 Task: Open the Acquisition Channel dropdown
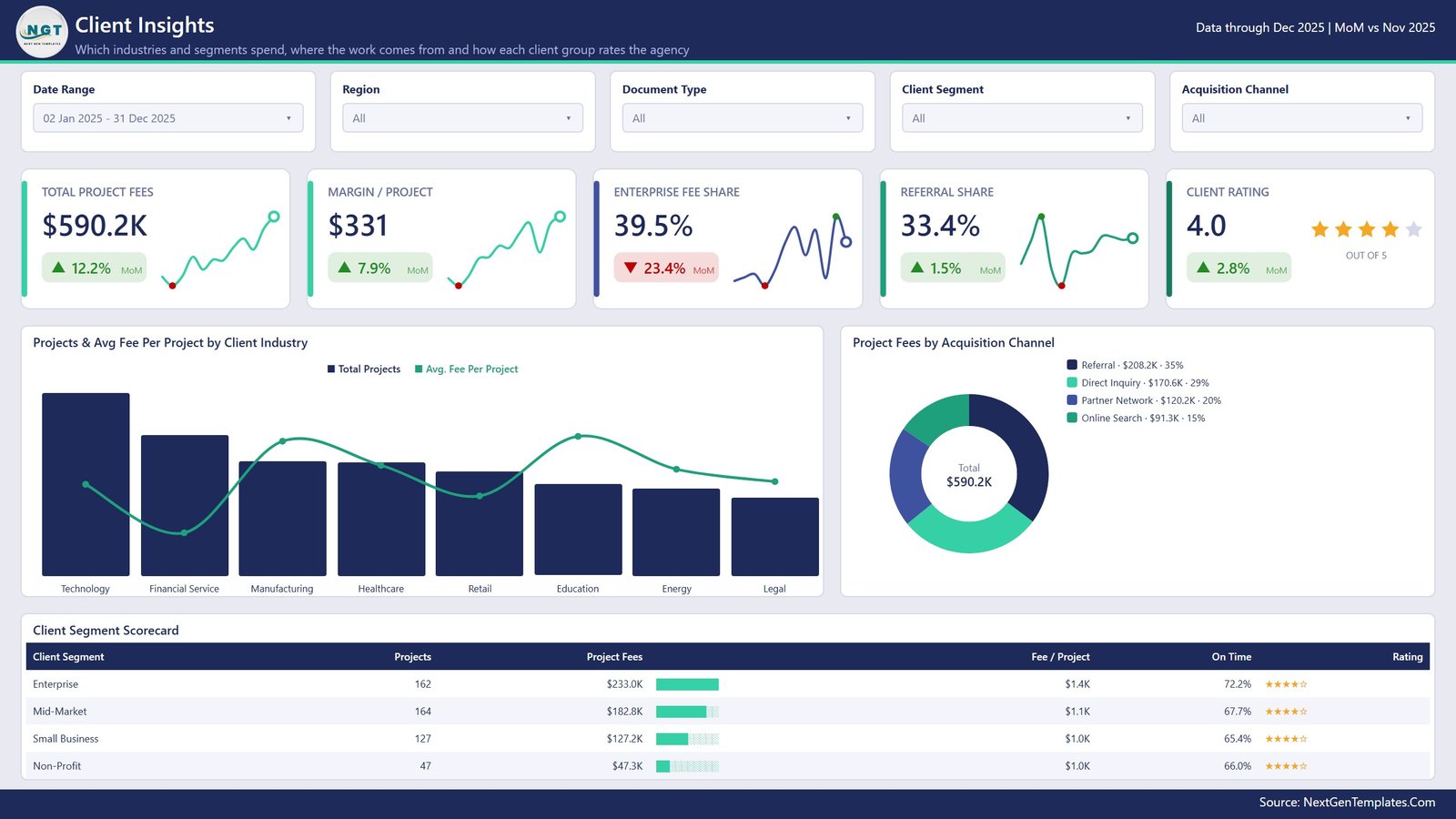(1302, 118)
